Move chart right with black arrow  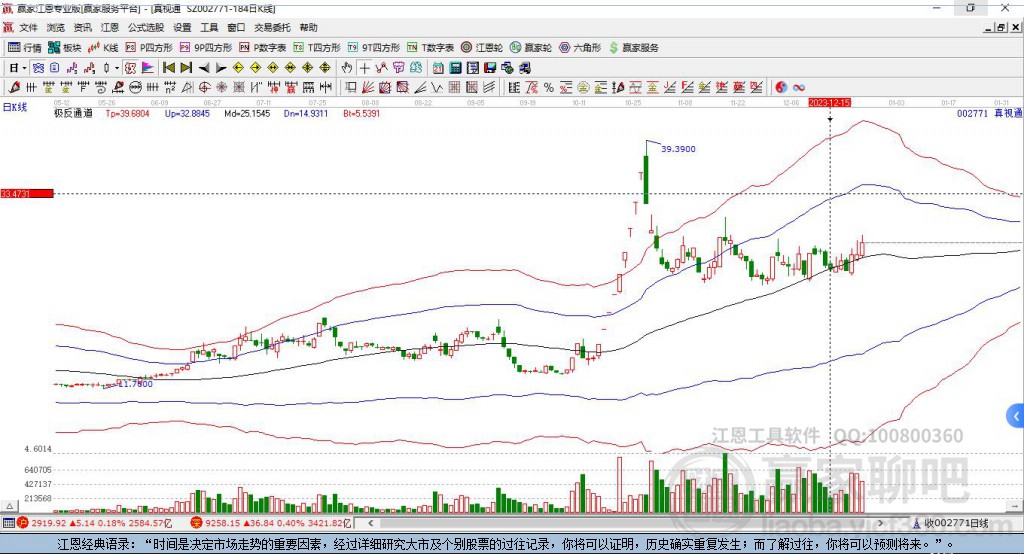click(x=221, y=68)
